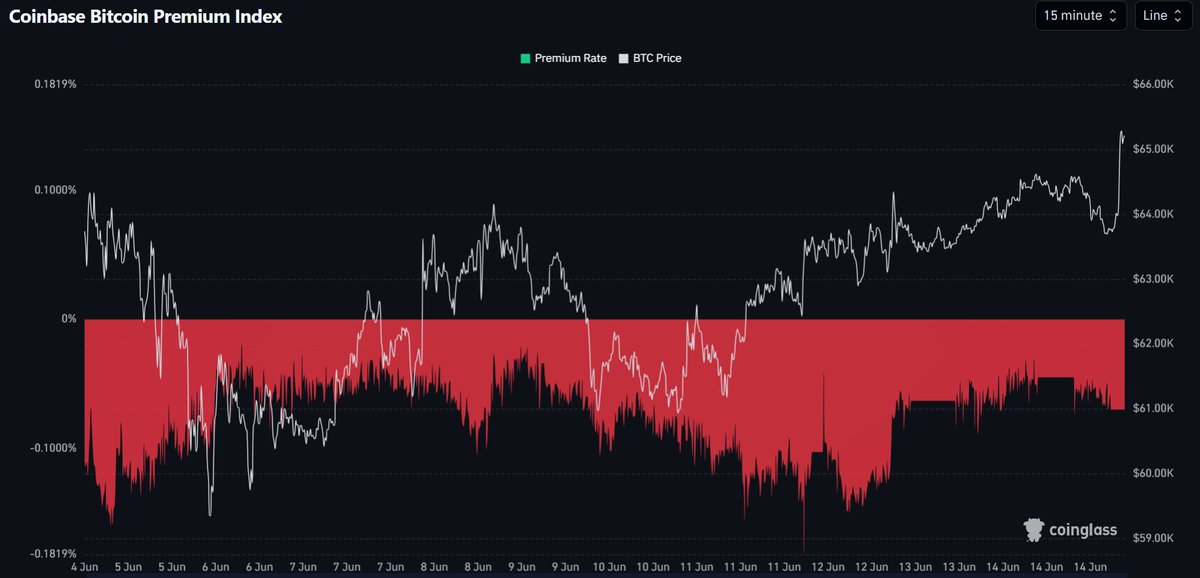Click the $63.00K price axis label

1152,279
